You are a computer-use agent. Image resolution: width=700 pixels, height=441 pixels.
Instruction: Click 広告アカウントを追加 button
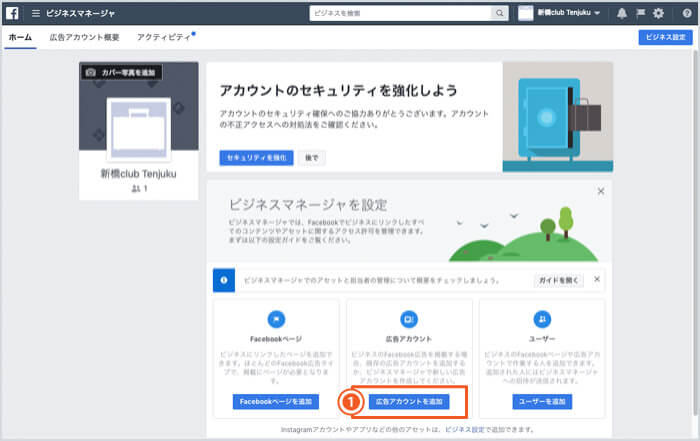[x=409, y=402]
